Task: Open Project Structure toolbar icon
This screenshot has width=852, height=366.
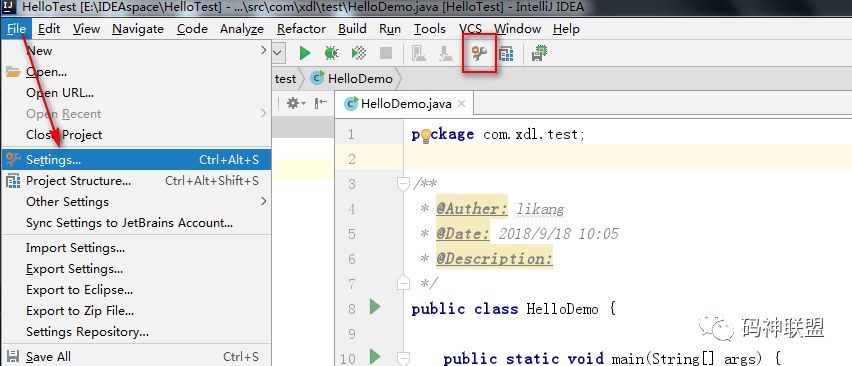Action: click(x=506, y=53)
